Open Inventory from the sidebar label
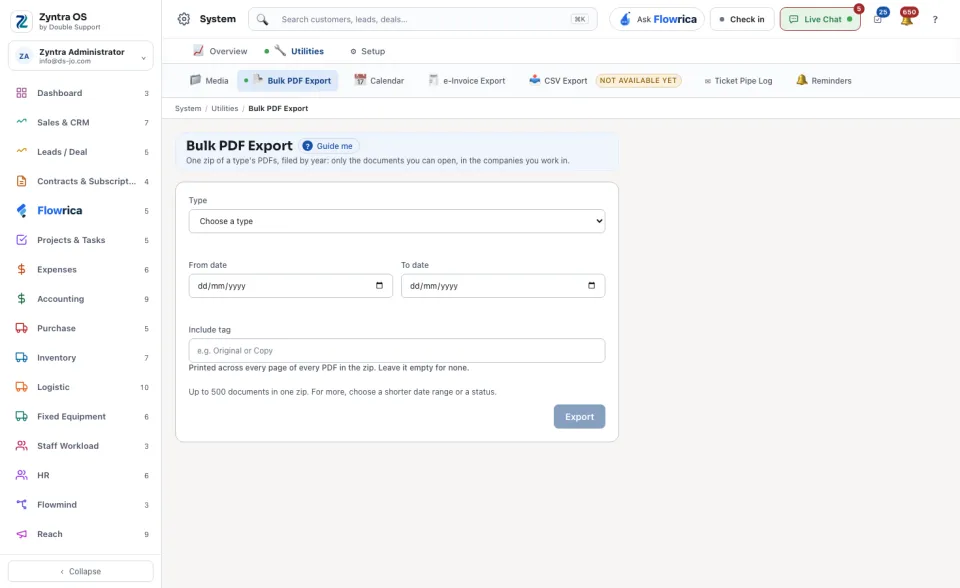This screenshot has height=588, width=960. coord(56,358)
